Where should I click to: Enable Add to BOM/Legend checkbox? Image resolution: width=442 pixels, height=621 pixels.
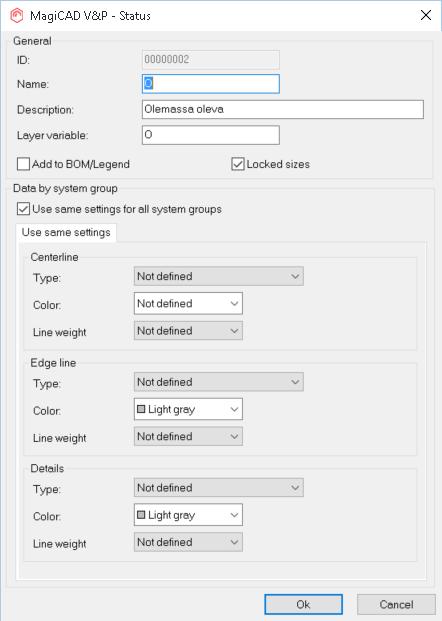[23, 164]
